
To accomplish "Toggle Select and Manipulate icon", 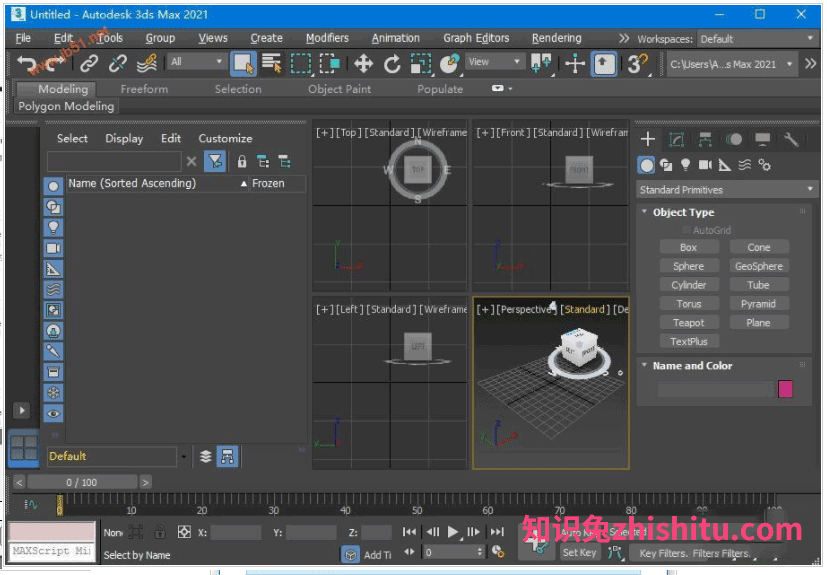I will coord(575,64).
